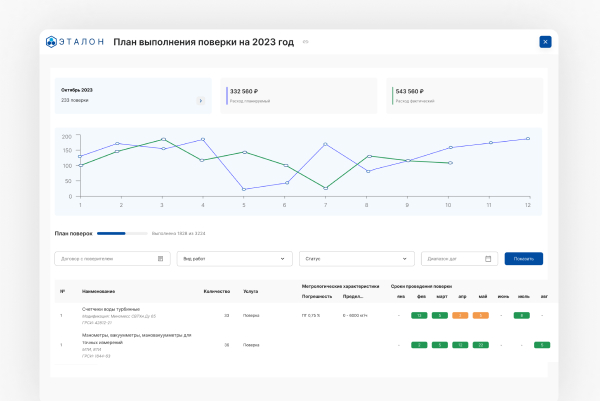Viewport: 600px width, 401px height.
Task: Click the Погрешность column header
Action: point(317,297)
